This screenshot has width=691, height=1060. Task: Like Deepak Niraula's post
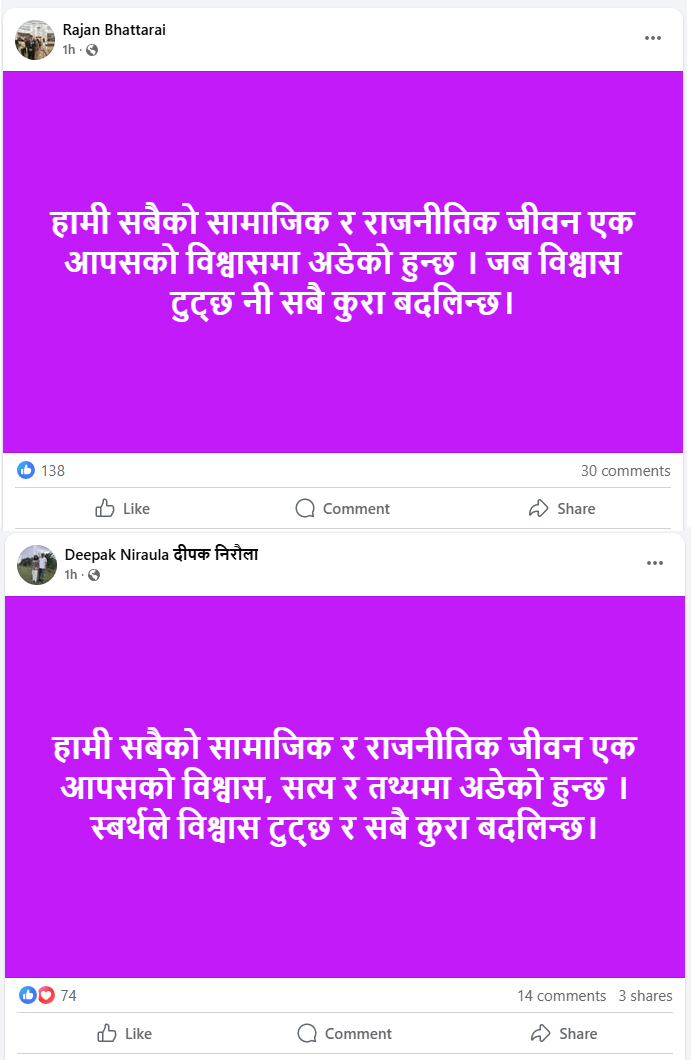pos(124,1033)
